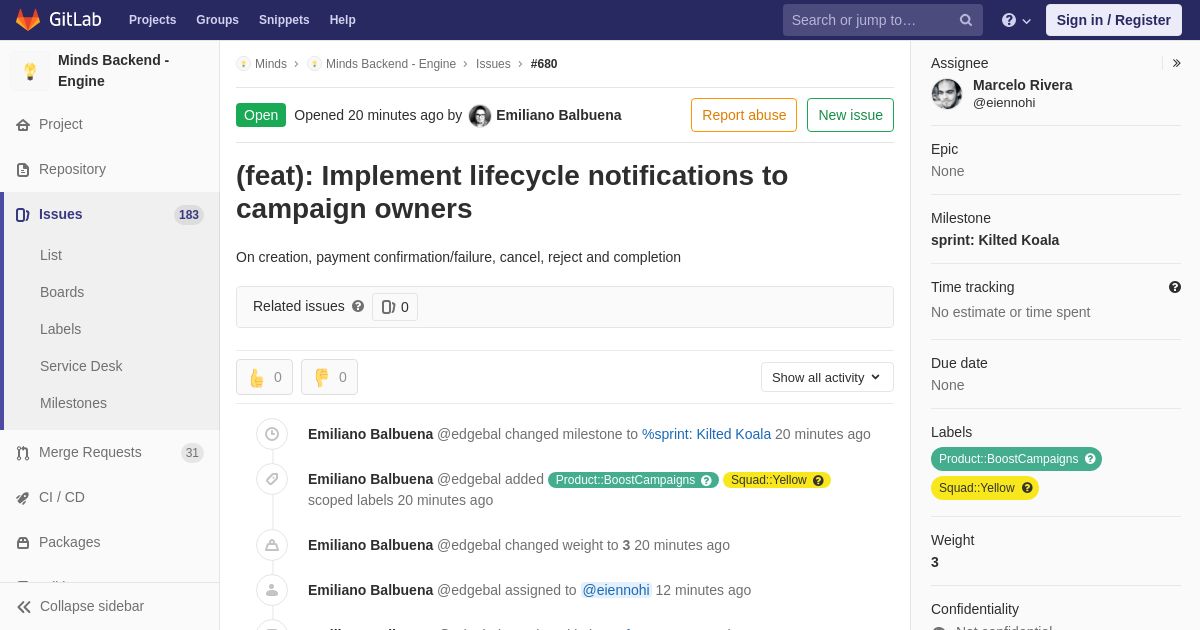
Task: Open the Help dropdown in the navbar
Action: 1016,20
